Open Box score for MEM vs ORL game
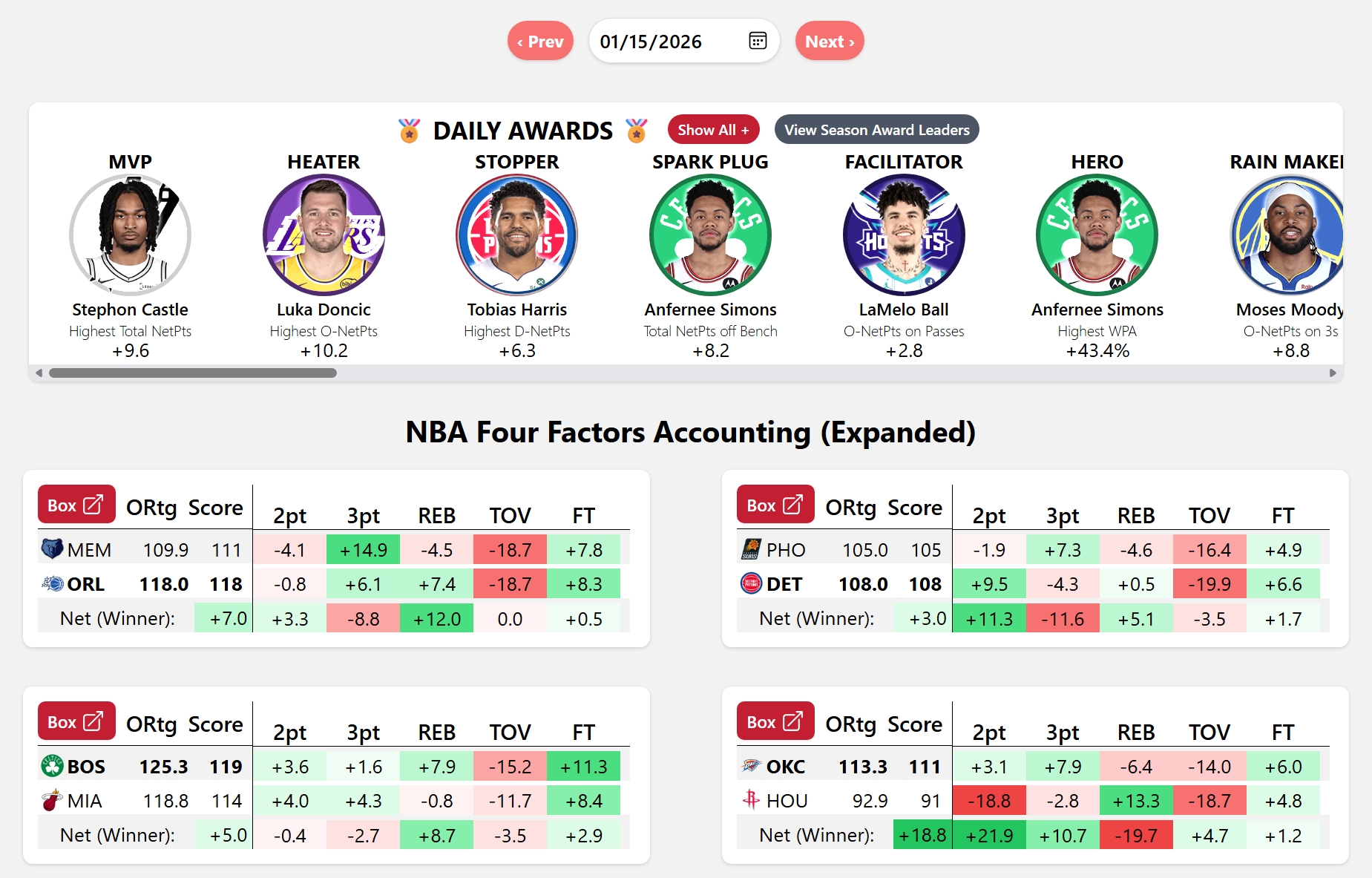 click(x=76, y=505)
